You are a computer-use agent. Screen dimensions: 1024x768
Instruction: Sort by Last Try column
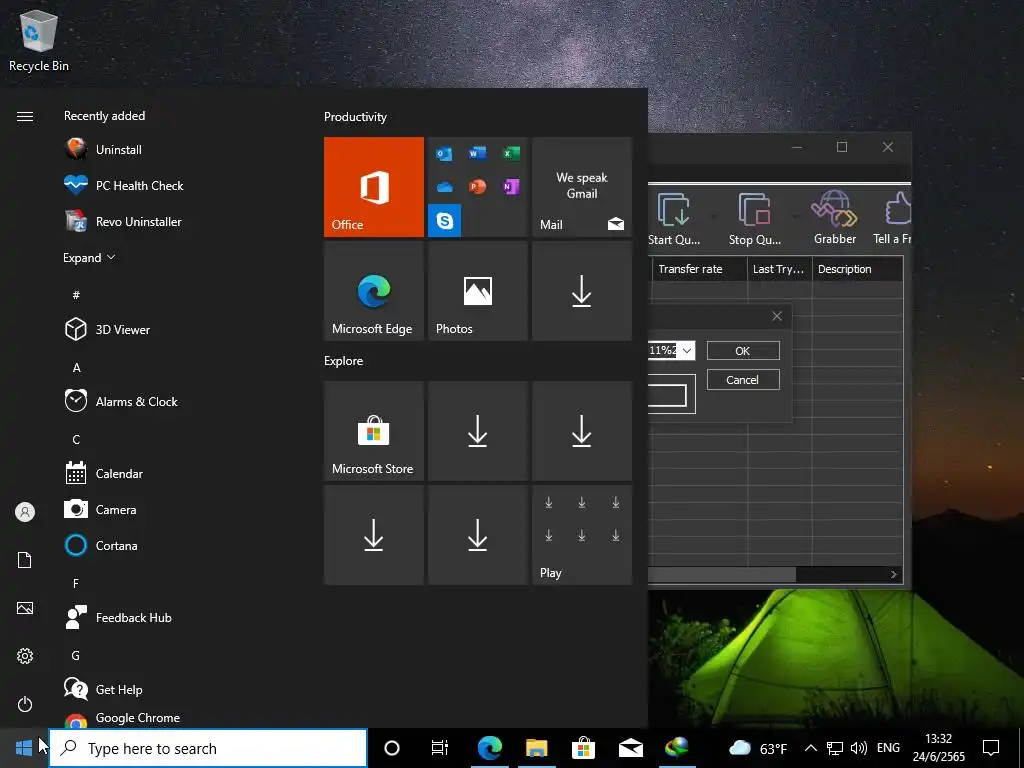point(779,269)
